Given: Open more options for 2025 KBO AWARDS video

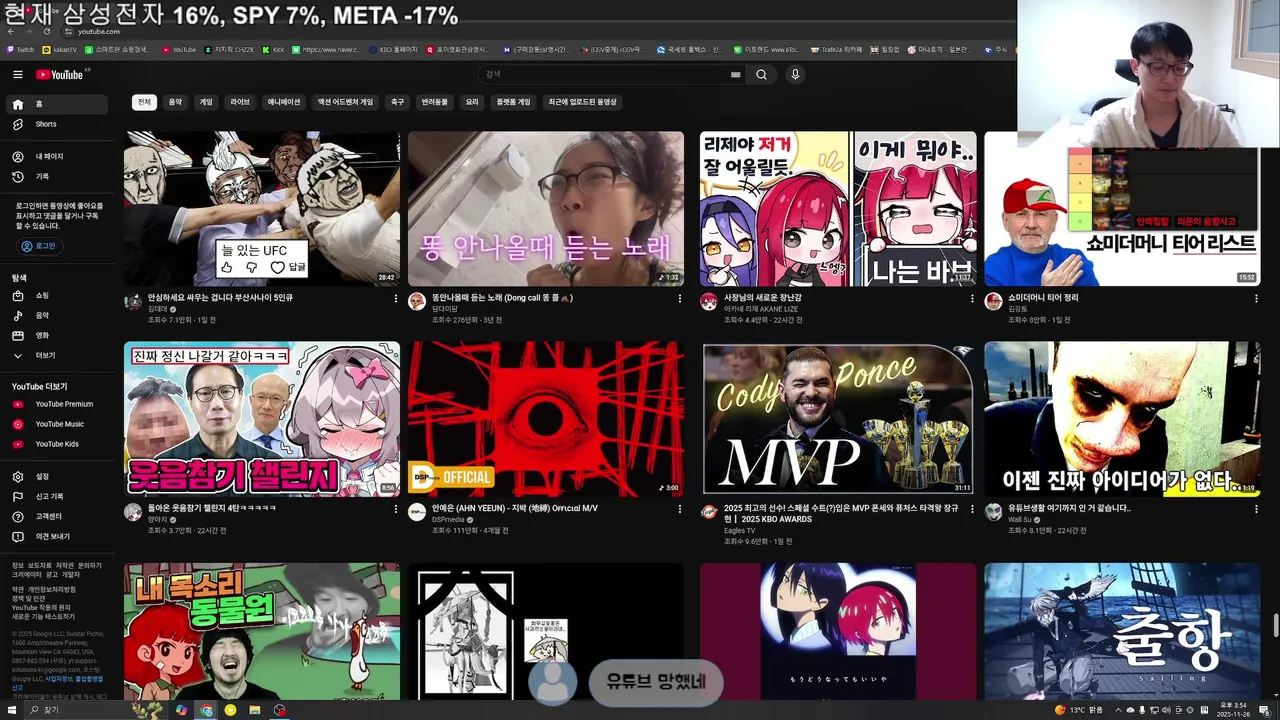Looking at the screenshot, I should tap(972, 508).
